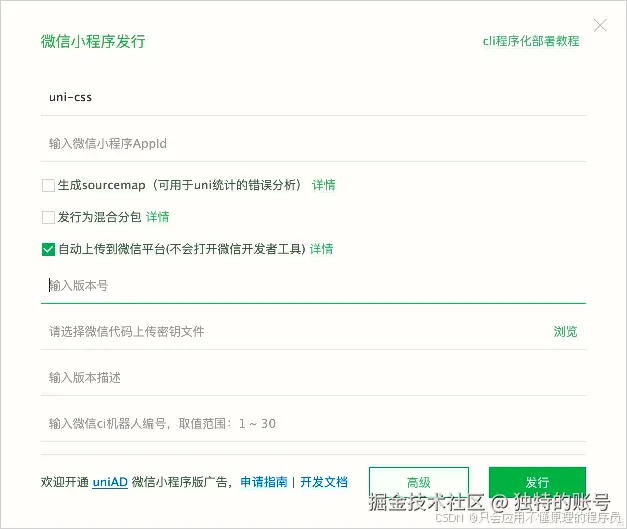The width and height of the screenshot is (627, 529).
Task: Open the uniAD link
Action: (110, 482)
